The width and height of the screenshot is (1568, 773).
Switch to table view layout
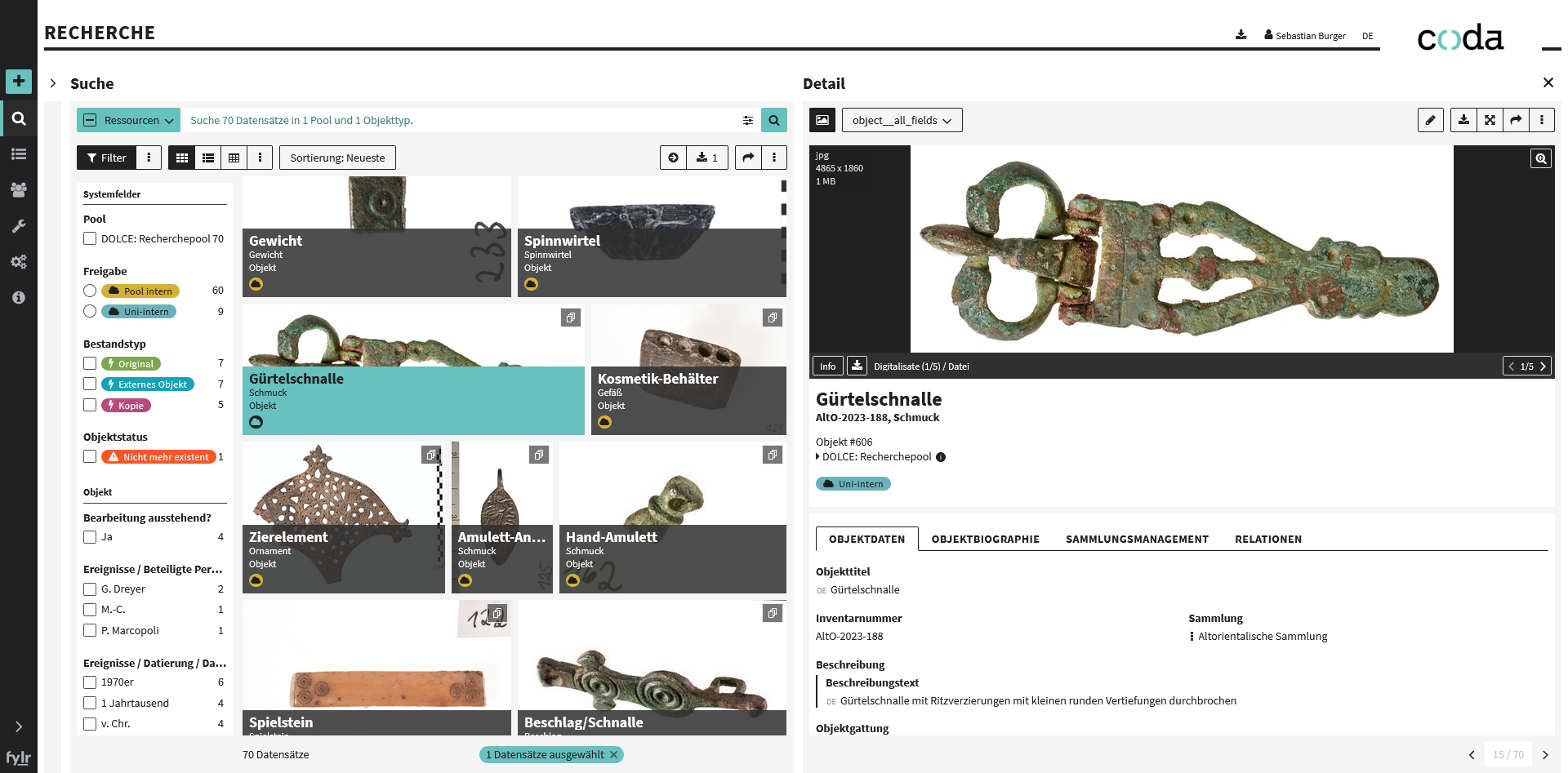(x=234, y=158)
